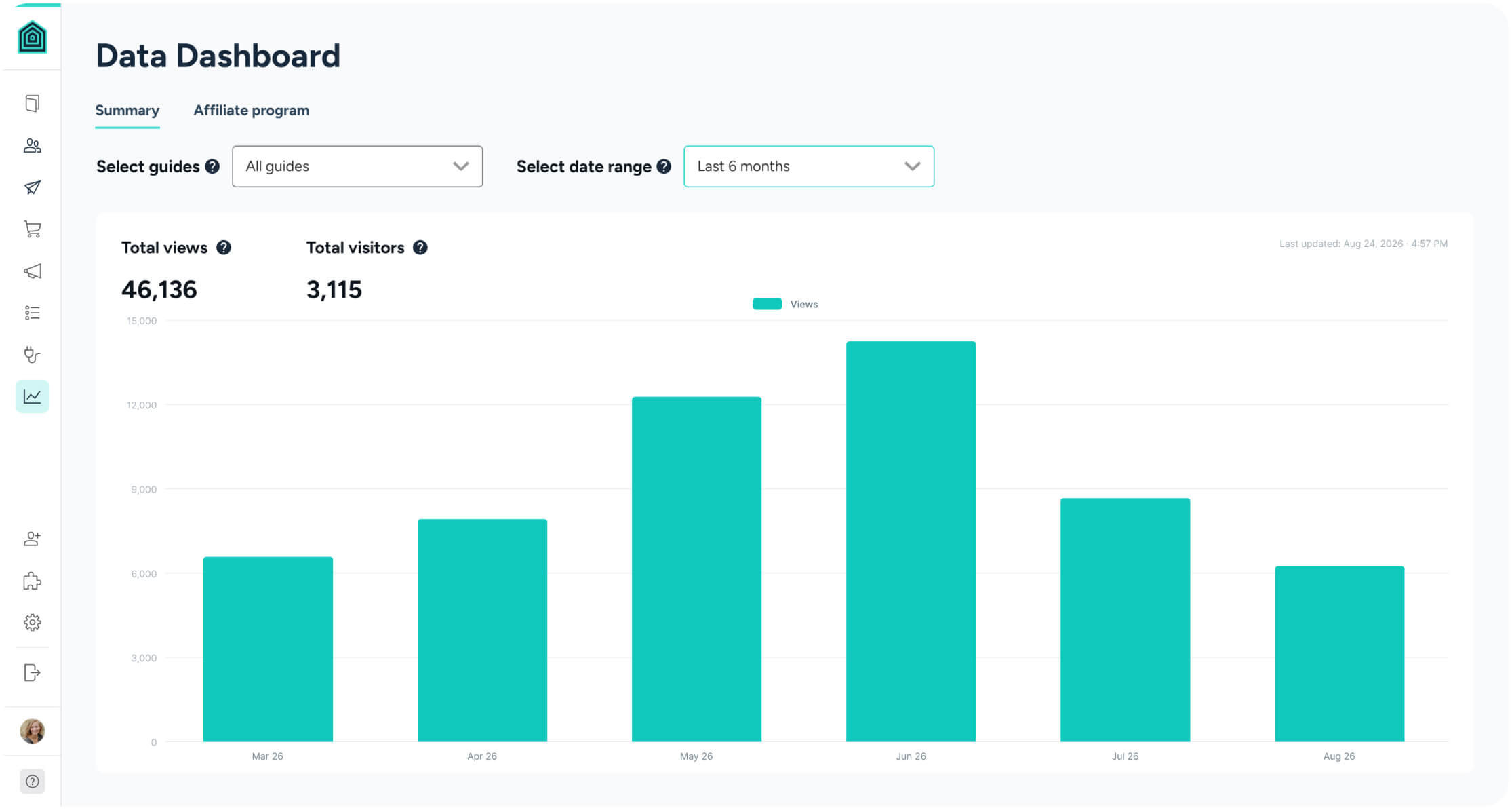Click the Apr 26 bar in chart
This screenshot has height=810, width=1512.
(x=482, y=630)
